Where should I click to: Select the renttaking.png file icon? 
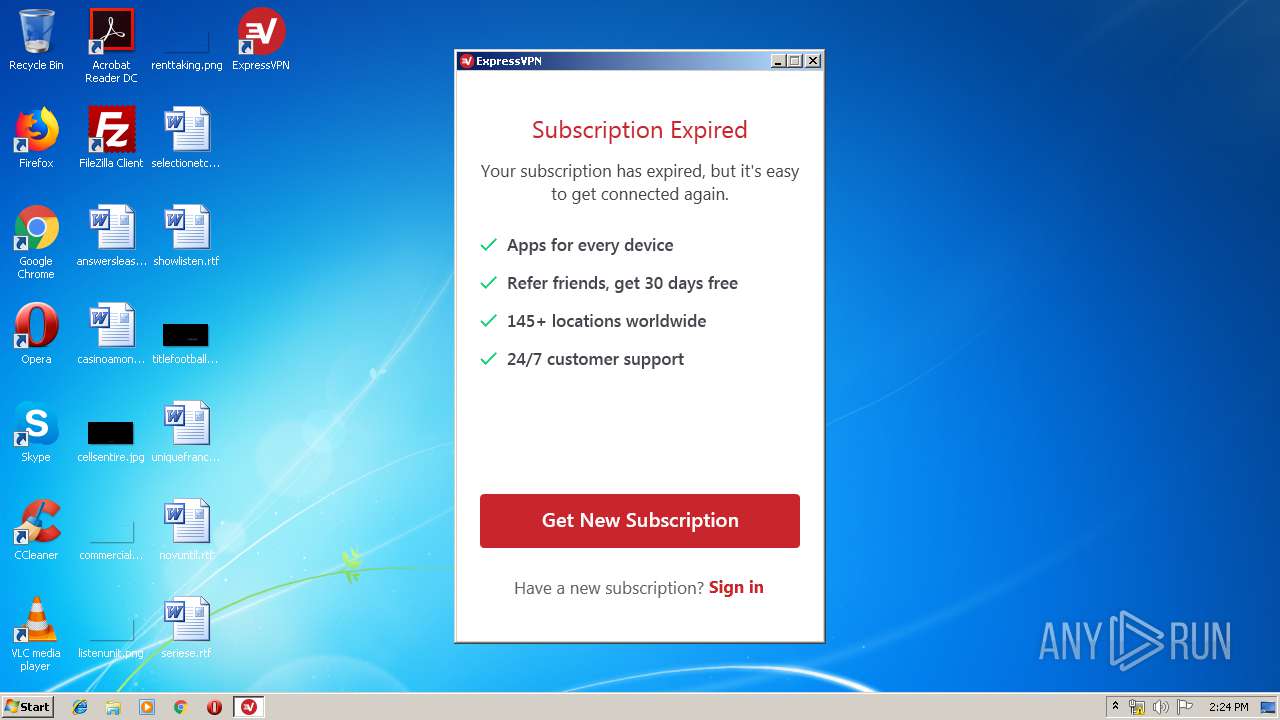tap(186, 46)
